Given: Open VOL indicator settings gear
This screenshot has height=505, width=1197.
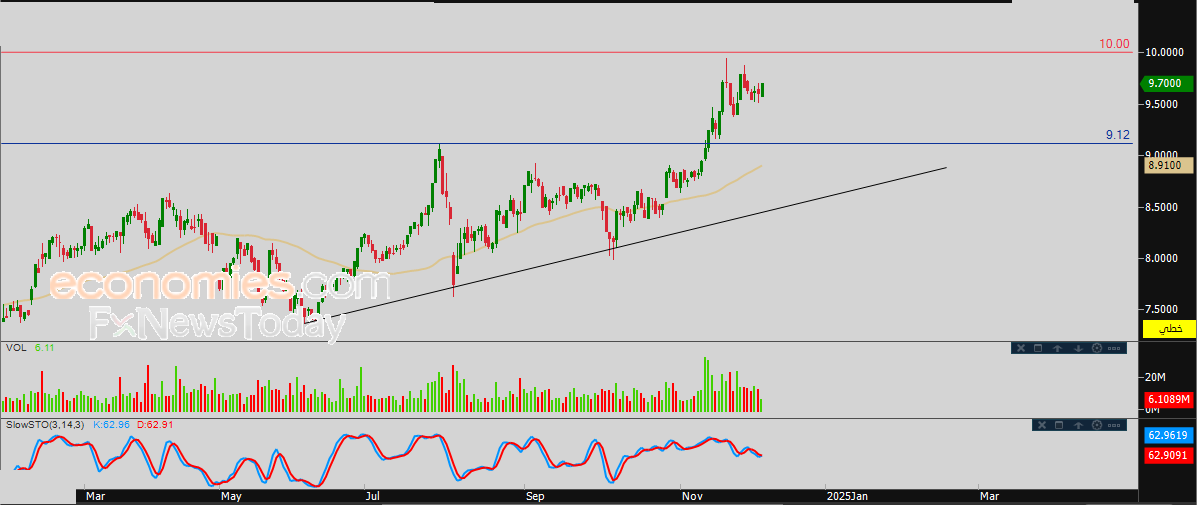Looking at the screenshot, I should pyautogui.click(x=1097, y=348).
